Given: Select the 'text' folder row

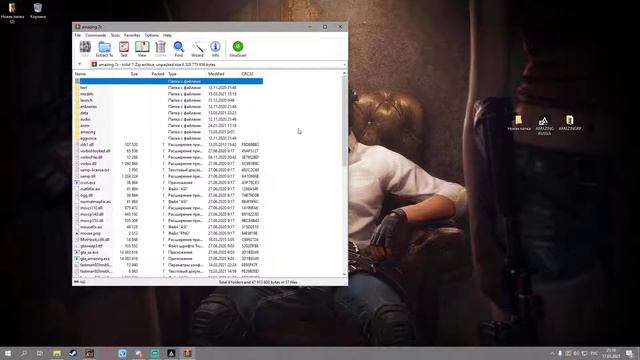Looking at the screenshot, I should 169,87.
